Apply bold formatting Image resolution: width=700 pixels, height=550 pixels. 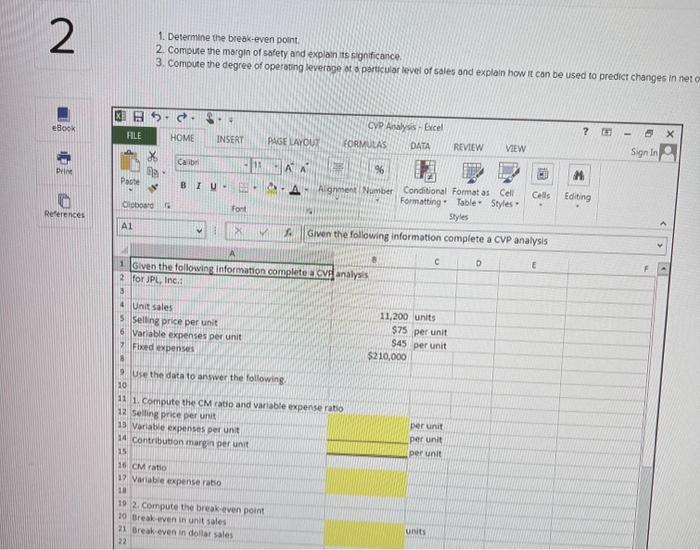[x=183, y=185]
